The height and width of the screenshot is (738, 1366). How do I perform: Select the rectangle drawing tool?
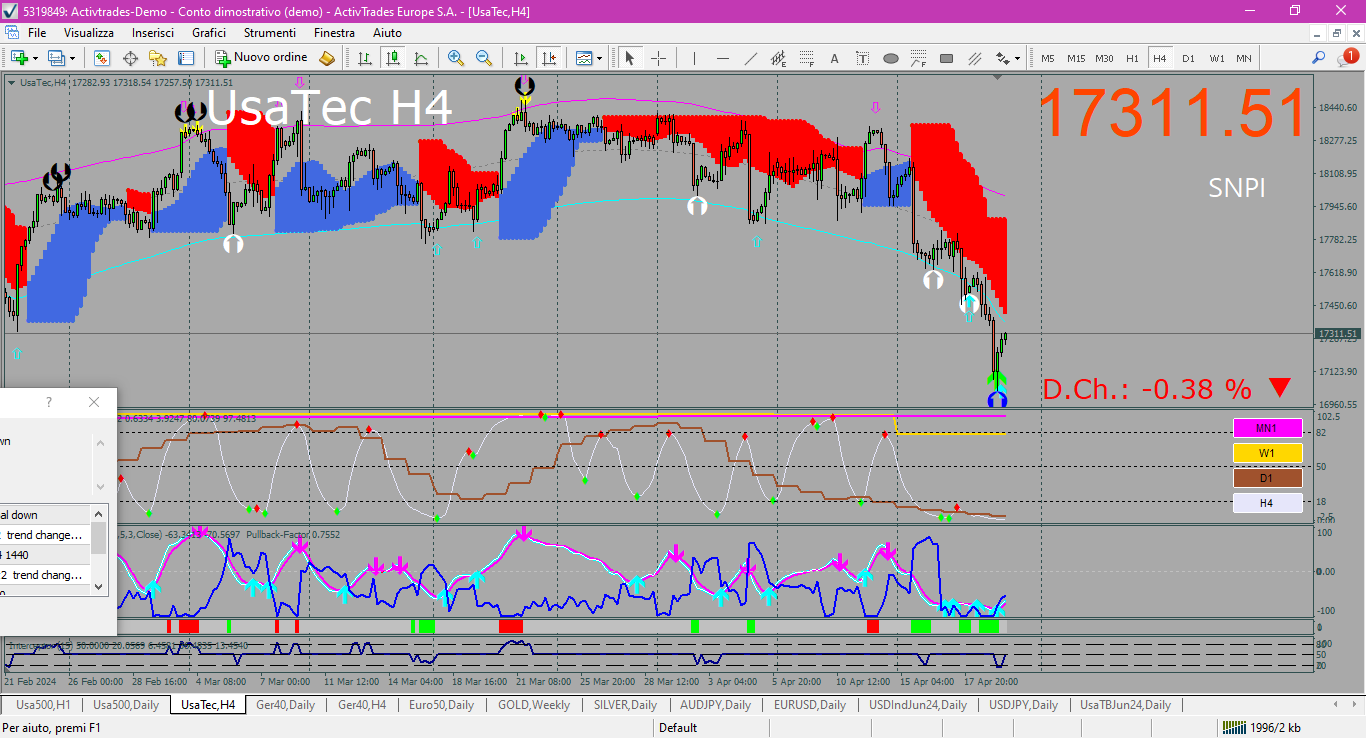click(x=946, y=58)
